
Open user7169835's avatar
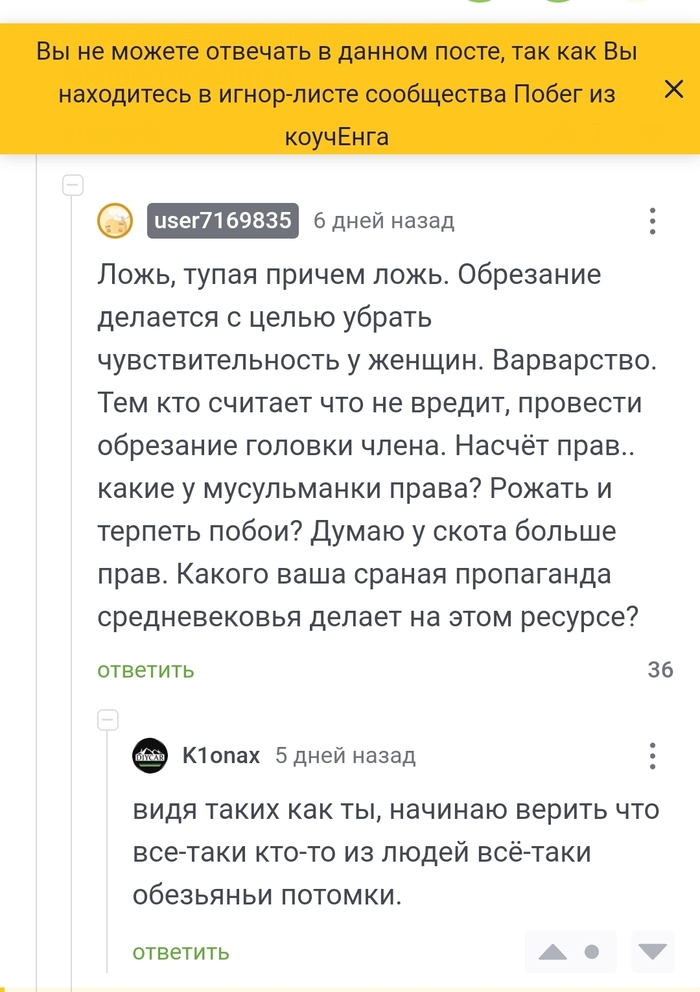[x=115, y=221]
